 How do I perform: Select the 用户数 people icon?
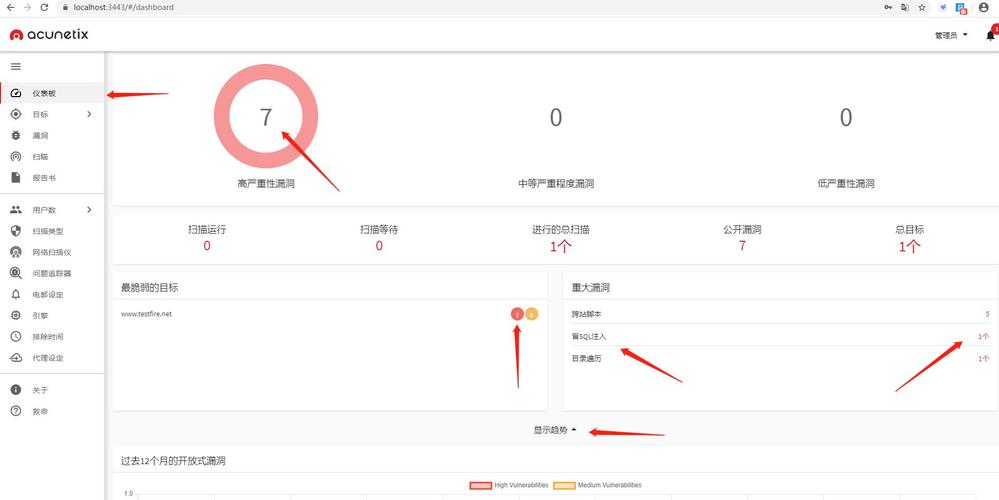[x=16, y=210]
